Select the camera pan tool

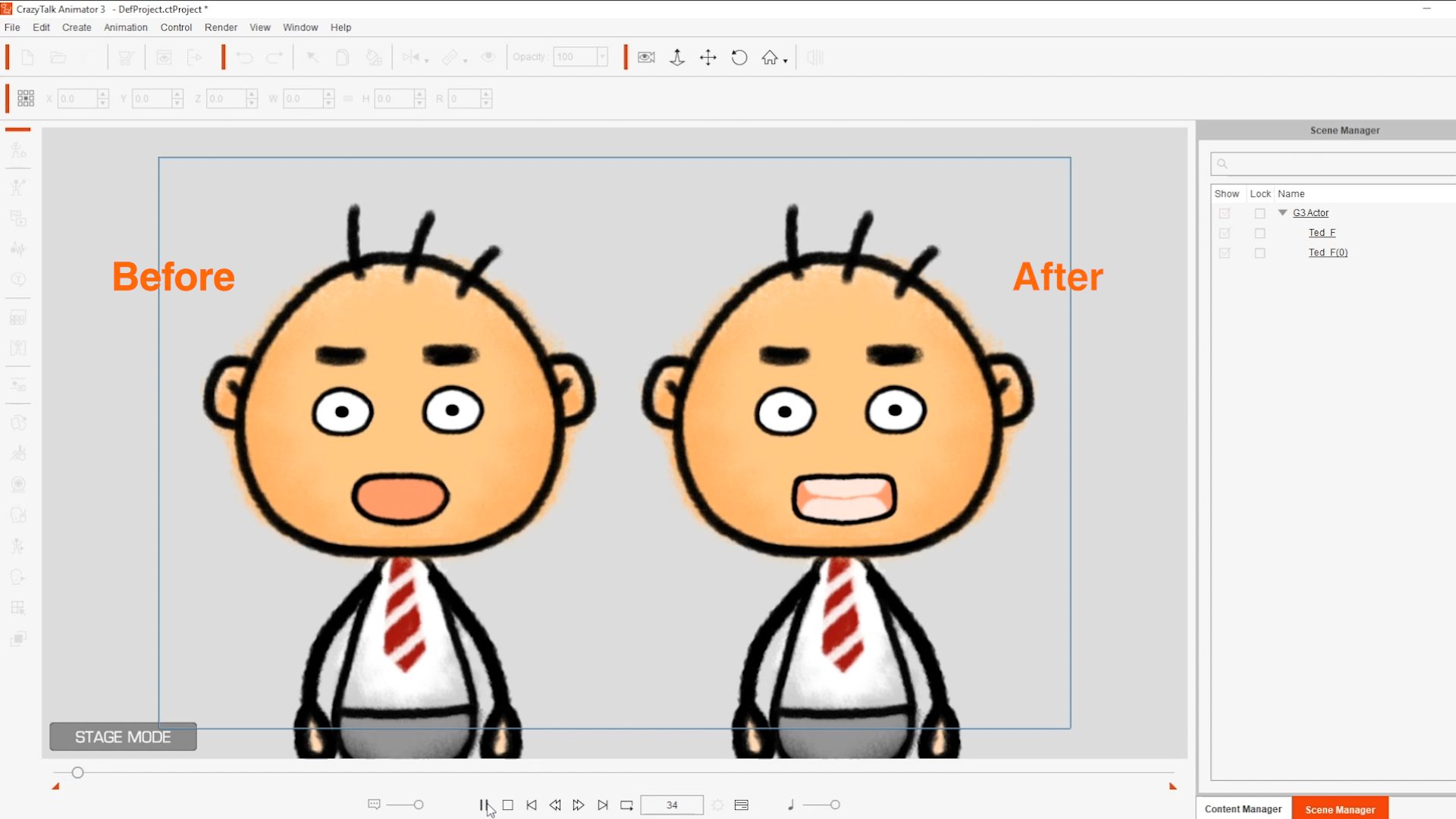(708, 58)
